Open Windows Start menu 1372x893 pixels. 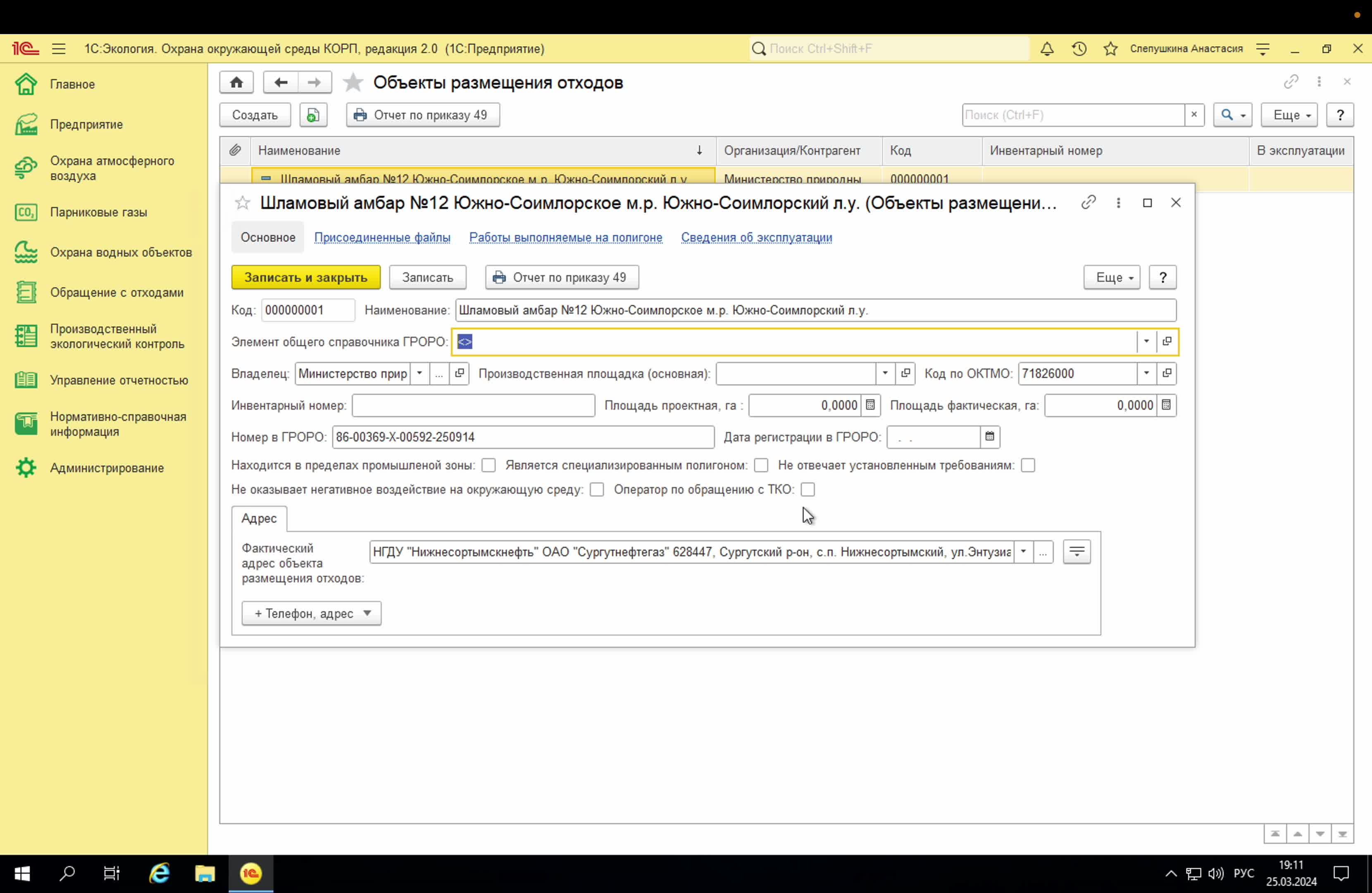[x=22, y=874]
